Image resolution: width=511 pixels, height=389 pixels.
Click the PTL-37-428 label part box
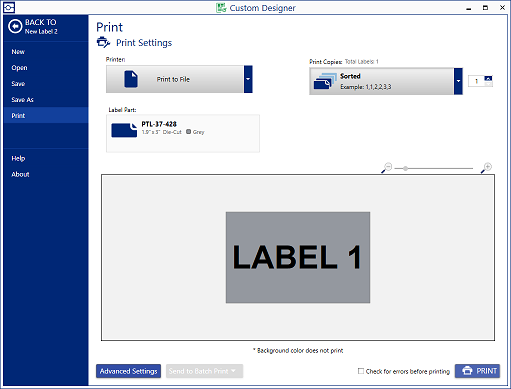pyautogui.click(x=183, y=133)
